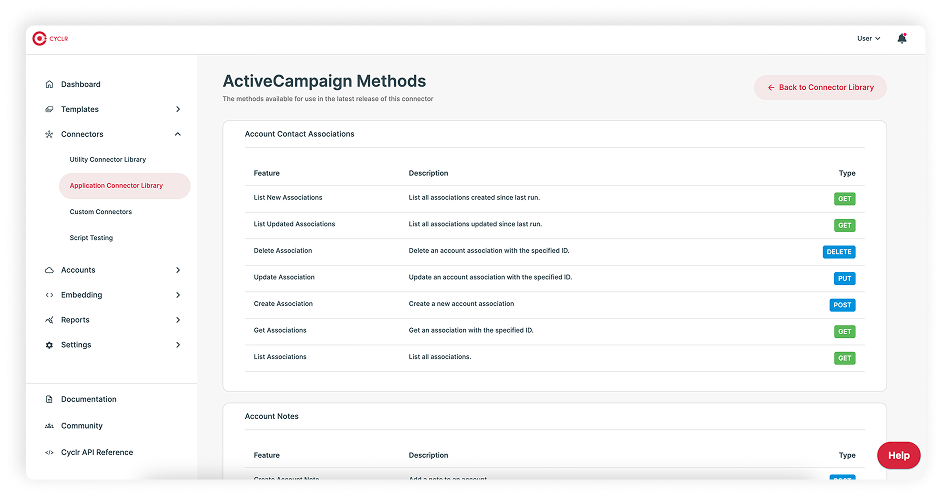The width and height of the screenshot is (941, 495).
Task: Select Update Association feature
Action: coord(284,277)
